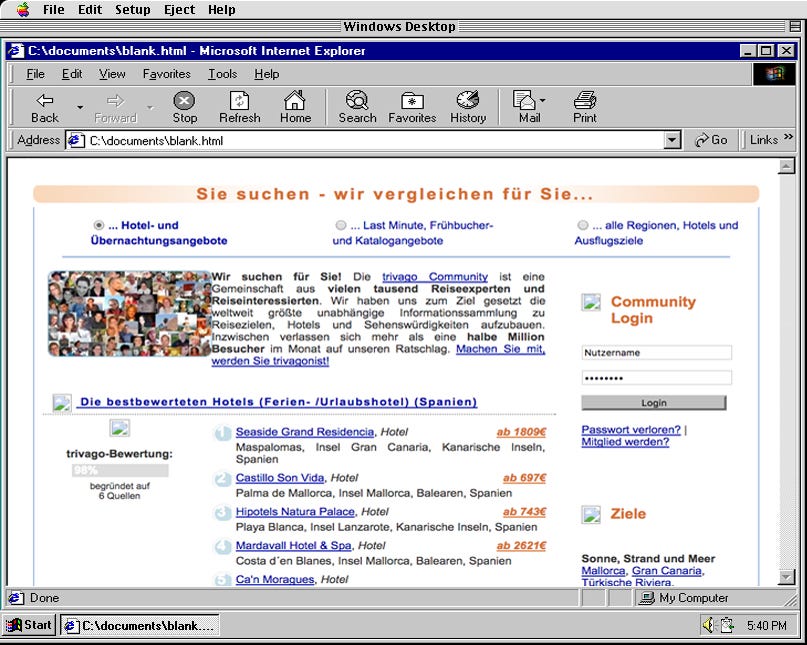The height and width of the screenshot is (645, 807).
Task: Click the ab 1809€ price link
Action: (521, 432)
